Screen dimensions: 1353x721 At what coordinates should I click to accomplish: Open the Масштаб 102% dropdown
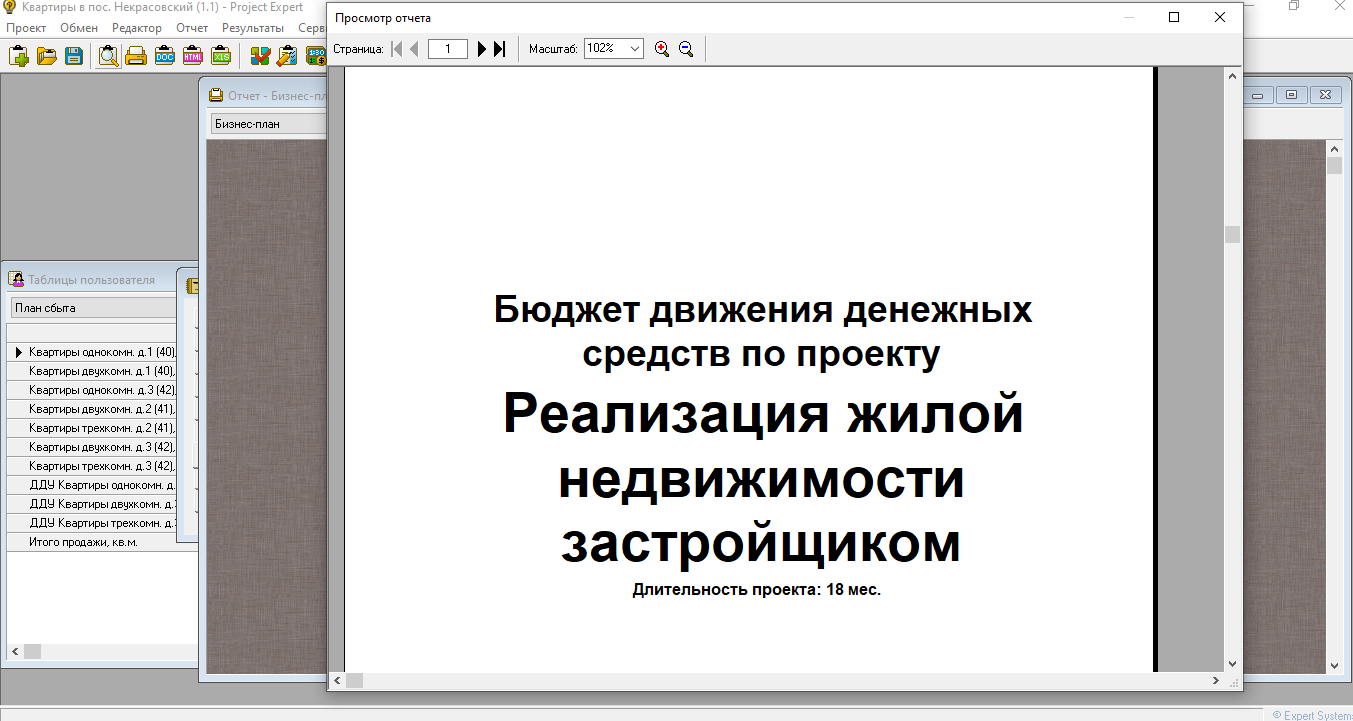click(635, 49)
